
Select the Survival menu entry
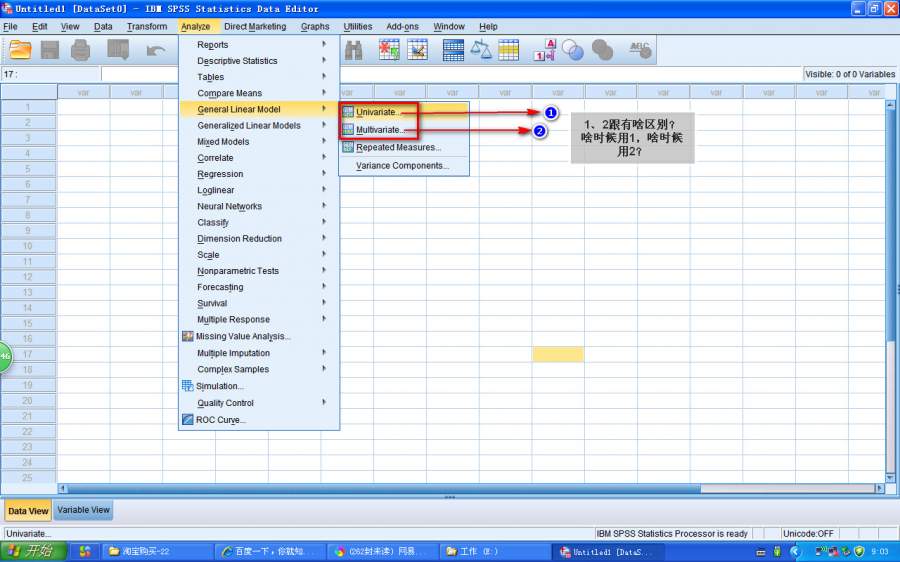point(259,303)
